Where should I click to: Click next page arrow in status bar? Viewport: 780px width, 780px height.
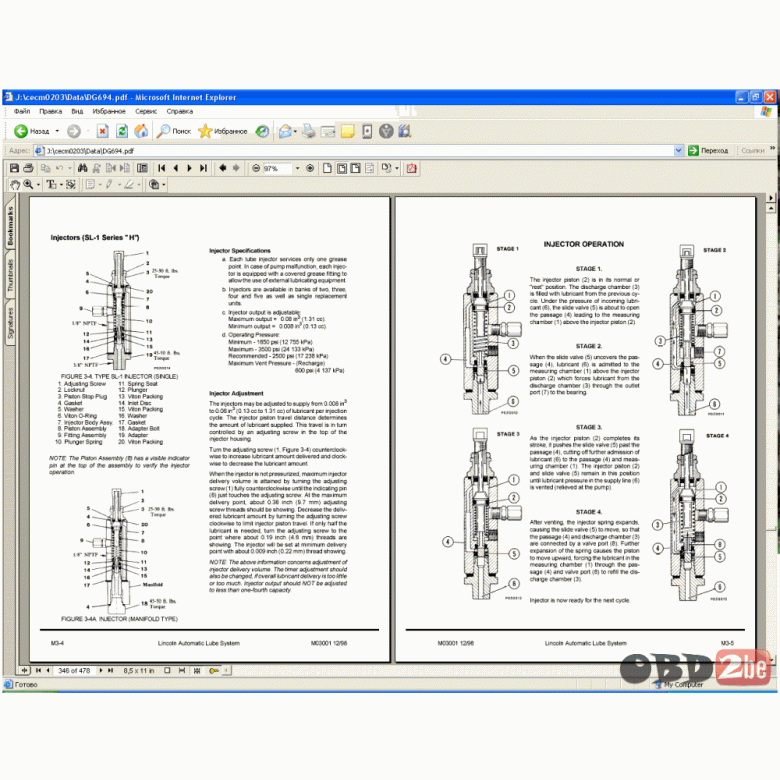tap(101, 671)
